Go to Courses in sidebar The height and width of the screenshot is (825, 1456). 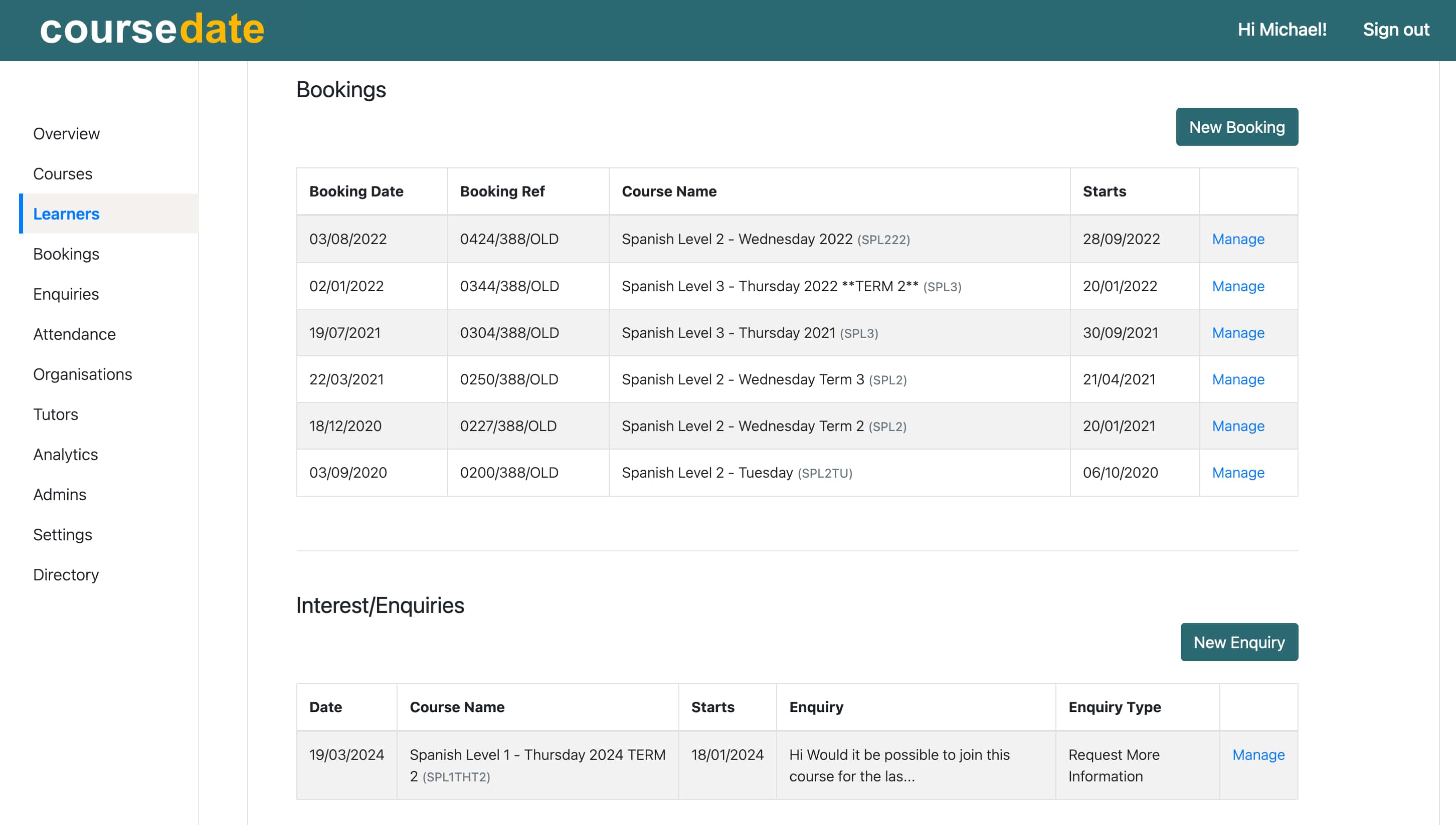[62, 174]
